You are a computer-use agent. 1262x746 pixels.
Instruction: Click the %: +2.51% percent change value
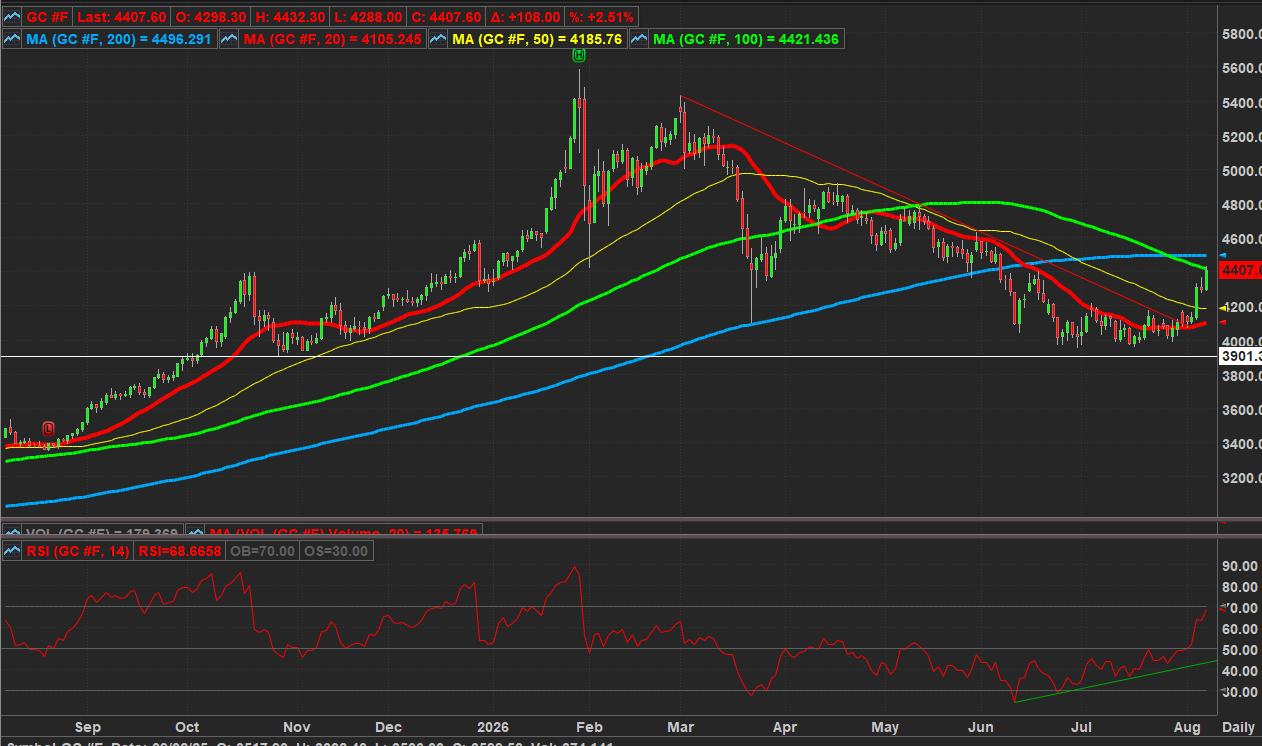click(x=602, y=18)
